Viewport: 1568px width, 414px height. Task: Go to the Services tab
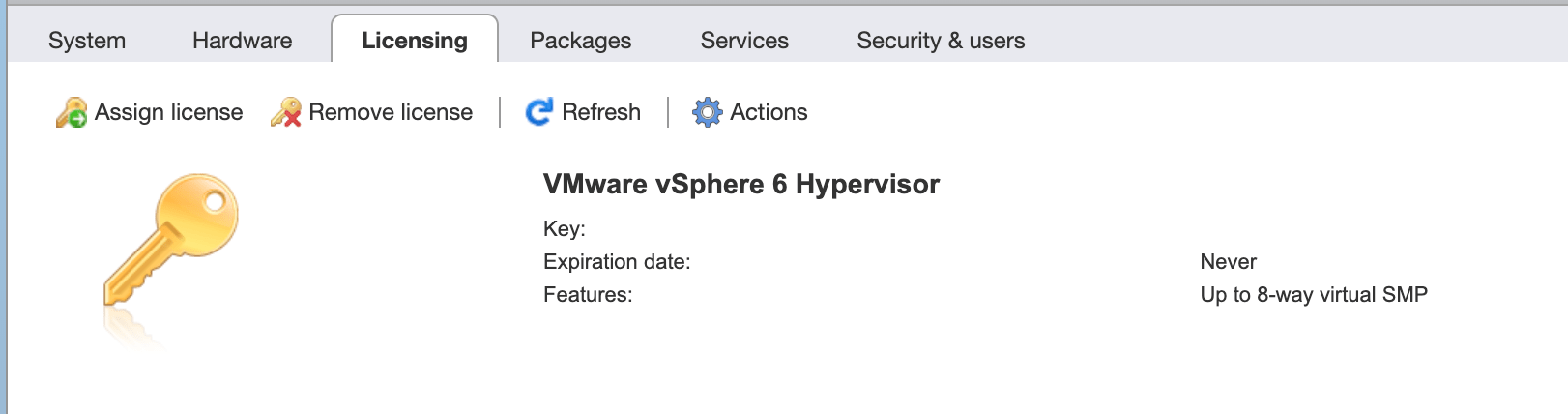pyautogui.click(x=744, y=41)
